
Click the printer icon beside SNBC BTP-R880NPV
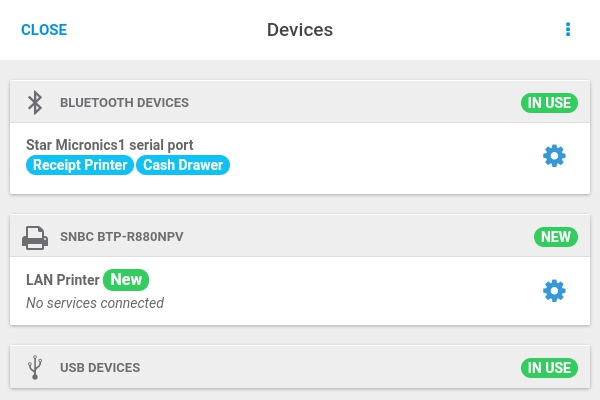tap(35, 238)
